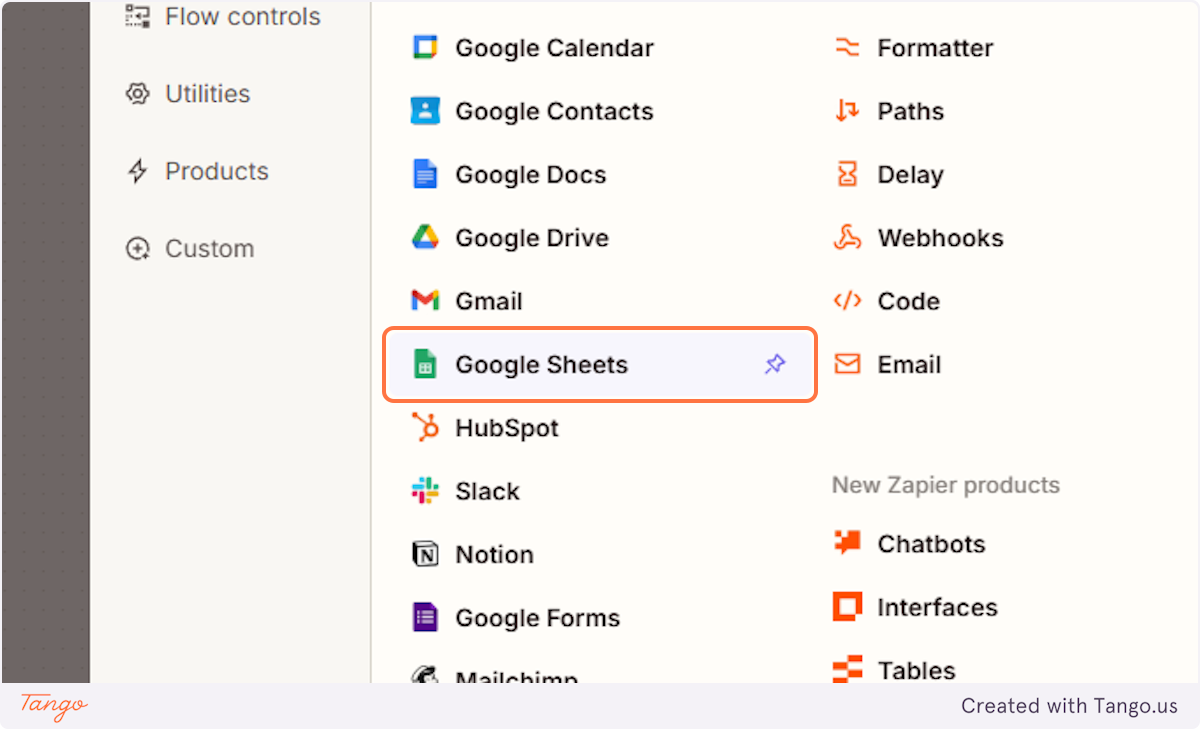Click the Interfaces icon
Image resolution: width=1200 pixels, height=729 pixels.
(847, 607)
